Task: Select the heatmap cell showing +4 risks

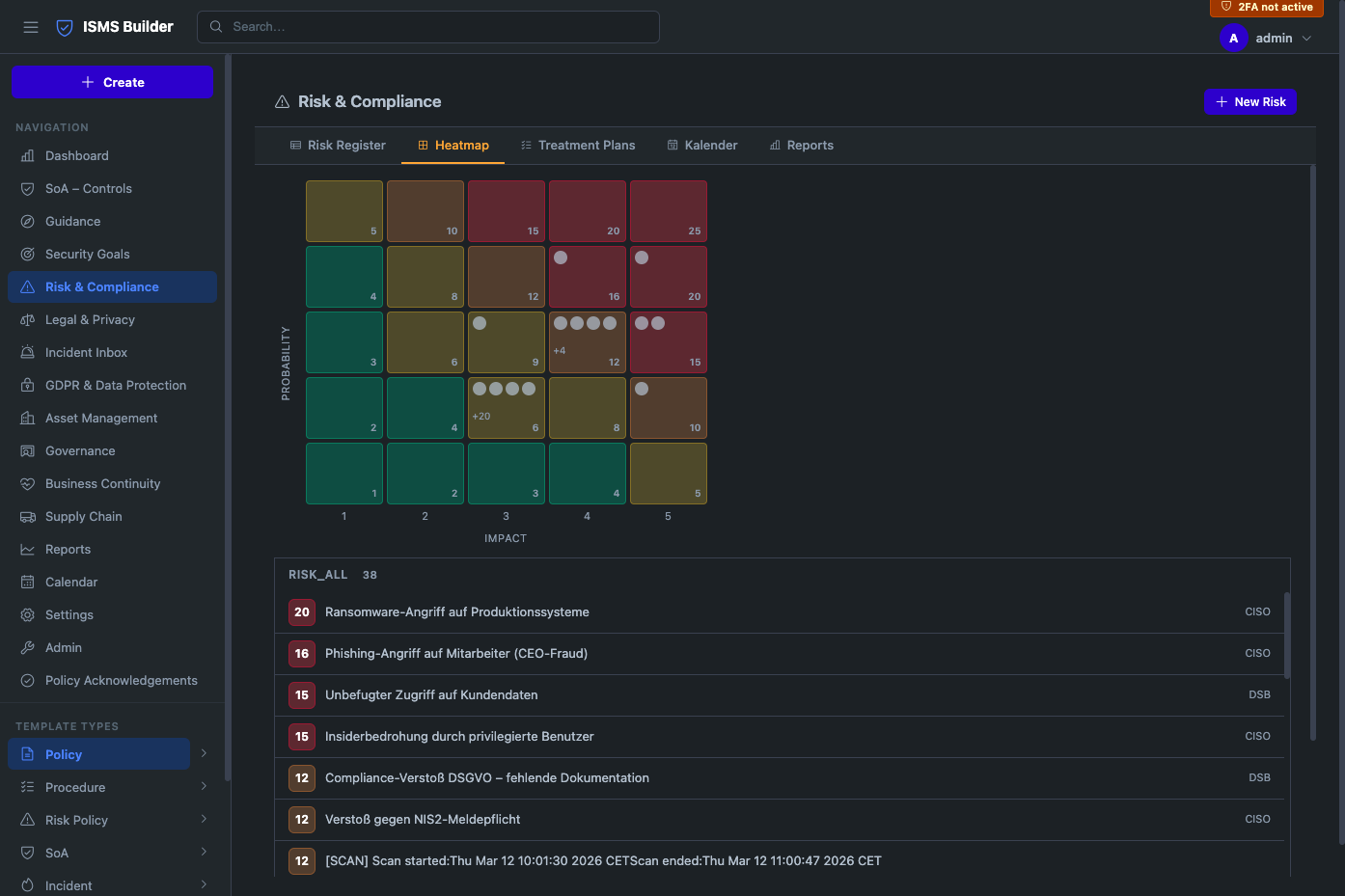Action: tap(588, 342)
